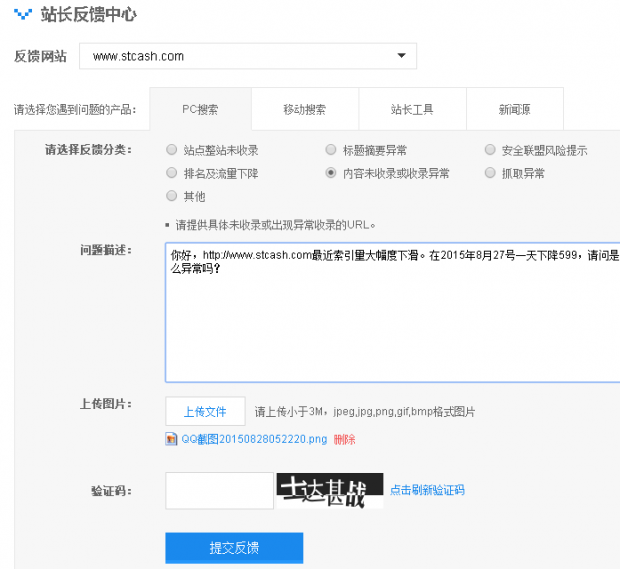Click the PNG file icon beside QQ截图 attachment
This screenshot has height=569, width=620.
click(171, 439)
